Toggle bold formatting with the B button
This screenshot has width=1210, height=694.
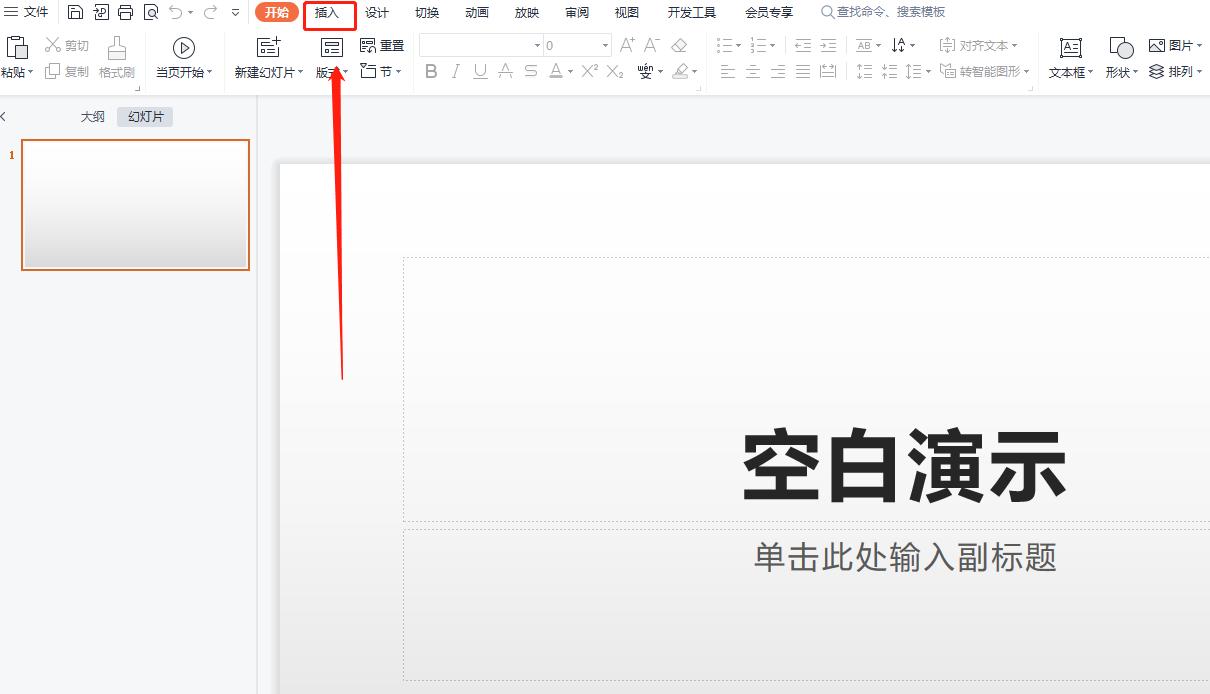click(x=431, y=71)
